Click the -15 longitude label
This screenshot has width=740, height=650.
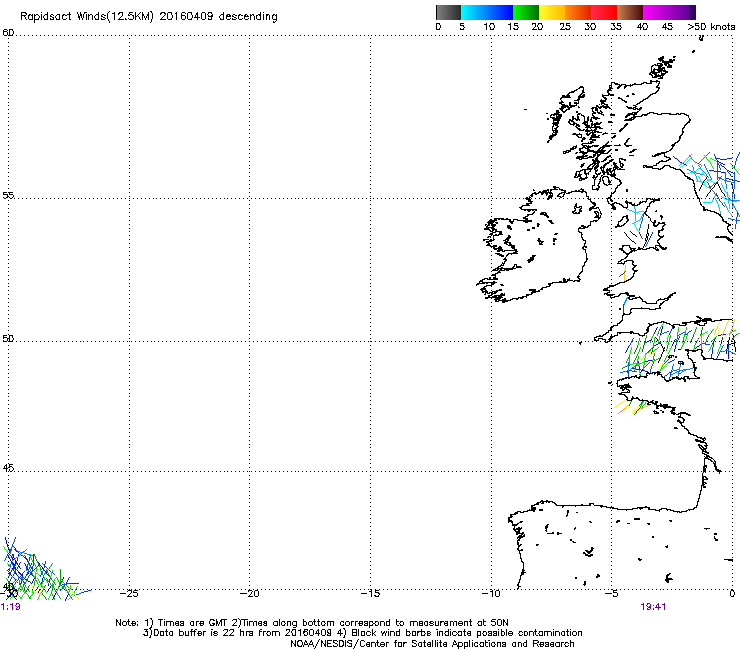370,594
